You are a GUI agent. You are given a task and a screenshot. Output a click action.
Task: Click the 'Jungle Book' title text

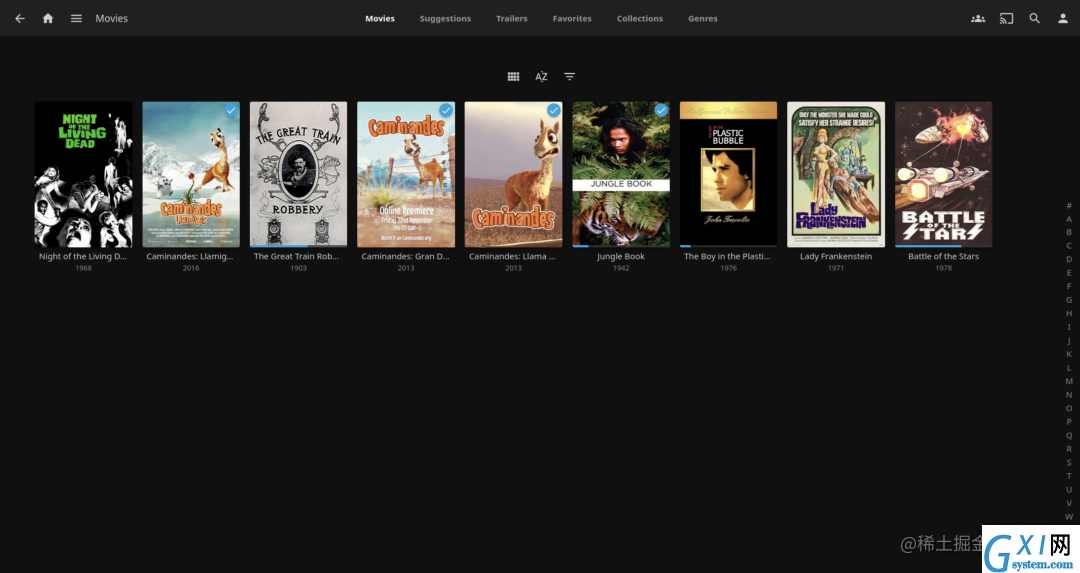pyautogui.click(x=621, y=256)
